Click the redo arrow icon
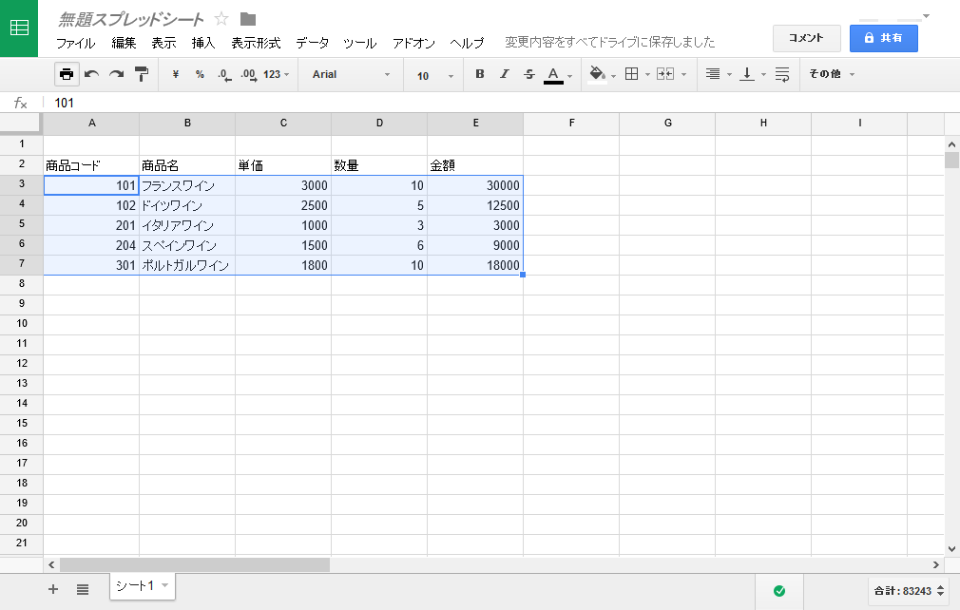Image resolution: width=960 pixels, height=610 pixels. (x=117, y=74)
